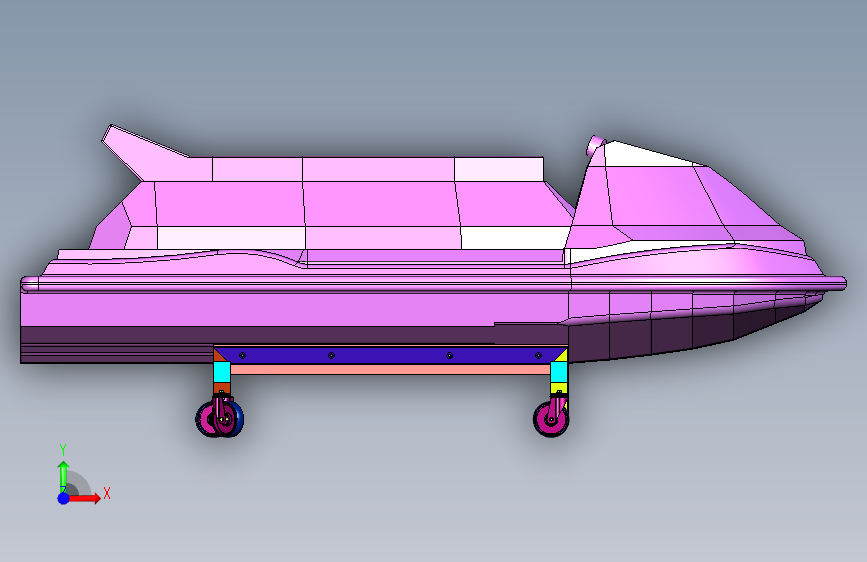Click the green Y axis arrow of the triad
Viewport: 867px width, 562px height.
click(x=63, y=476)
